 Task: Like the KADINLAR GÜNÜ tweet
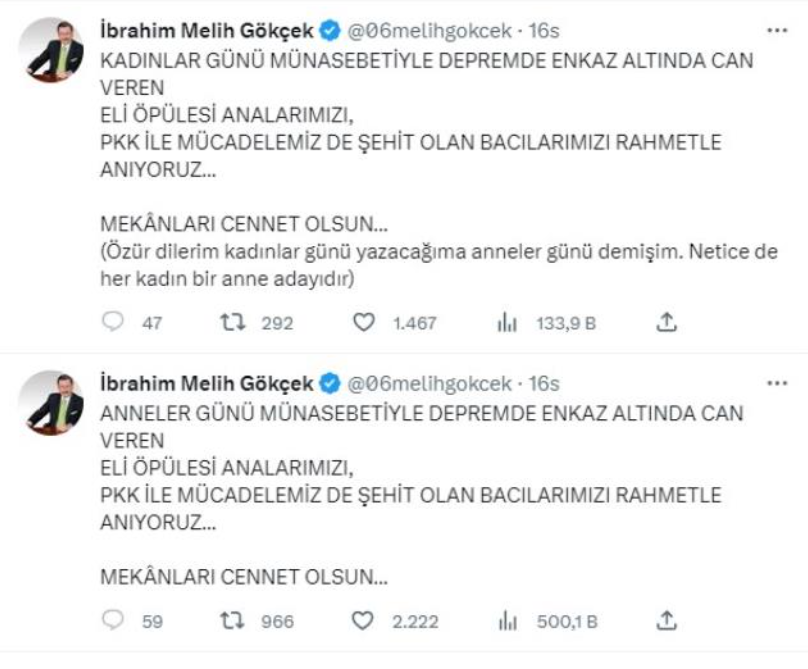coord(364,322)
